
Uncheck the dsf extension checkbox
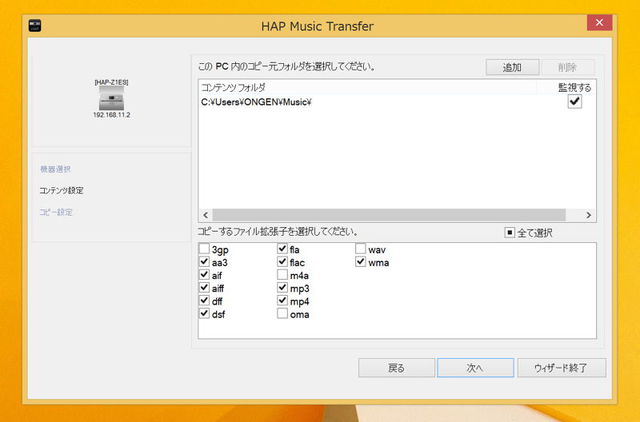tap(204, 314)
